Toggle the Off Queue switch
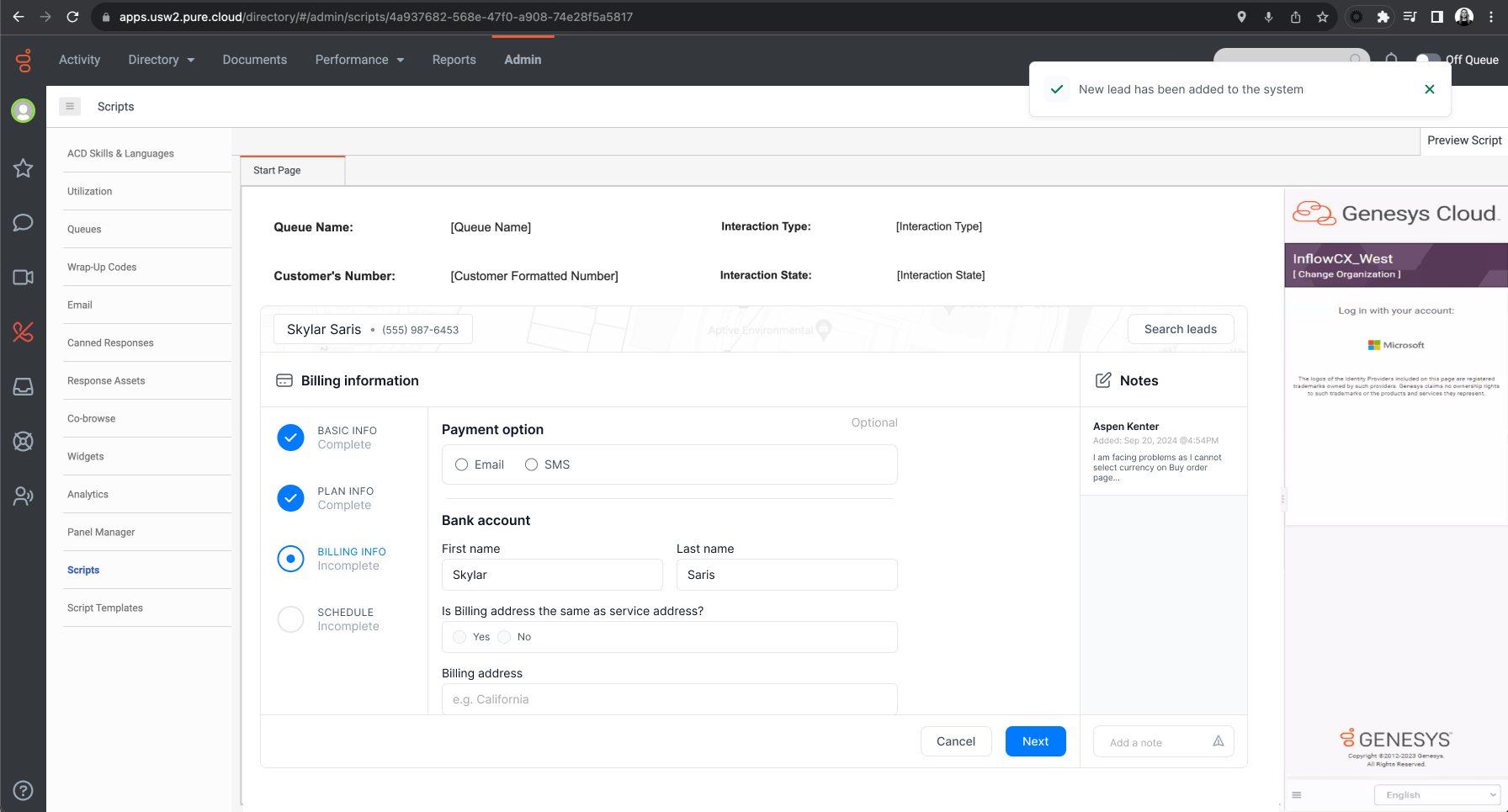Image resolution: width=1508 pixels, height=812 pixels. pyautogui.click(x=1427, y=60)
